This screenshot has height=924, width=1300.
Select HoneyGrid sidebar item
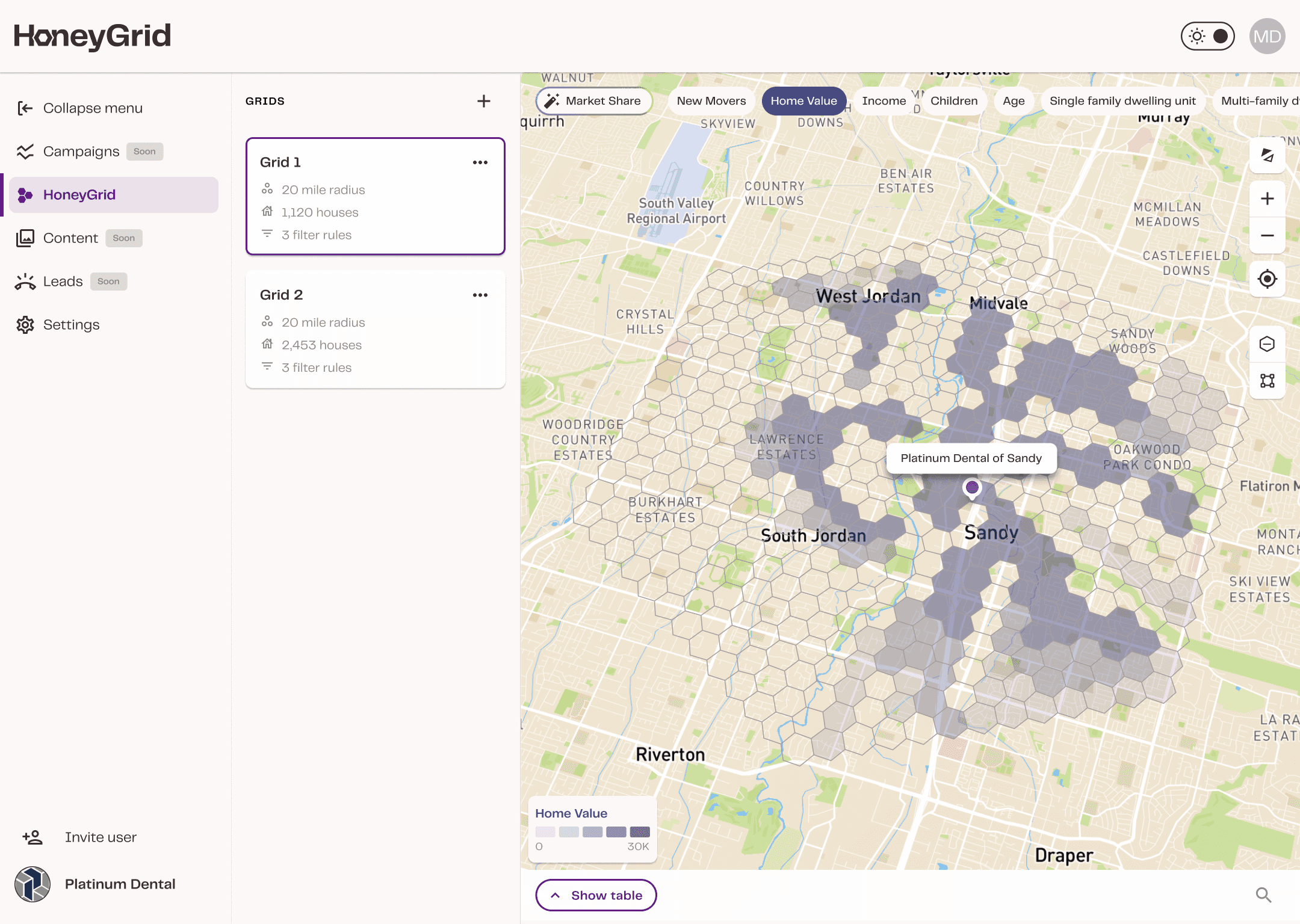[114, 195]
